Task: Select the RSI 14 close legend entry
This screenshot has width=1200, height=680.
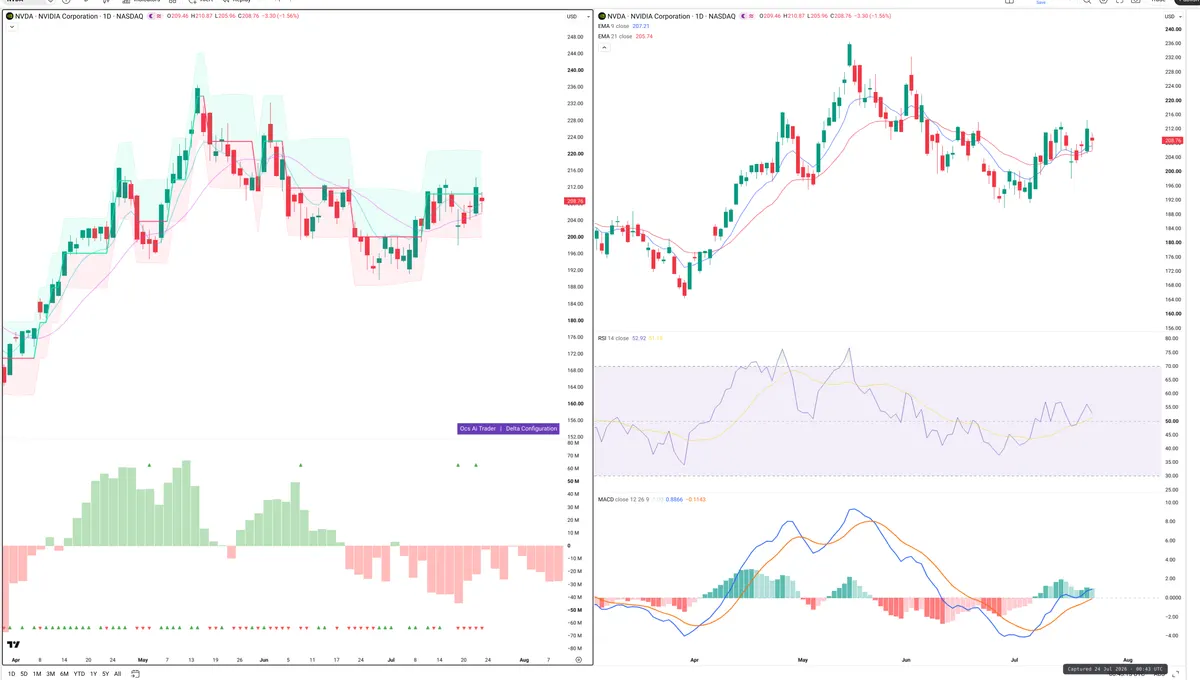Action: (x=613, y=338)
